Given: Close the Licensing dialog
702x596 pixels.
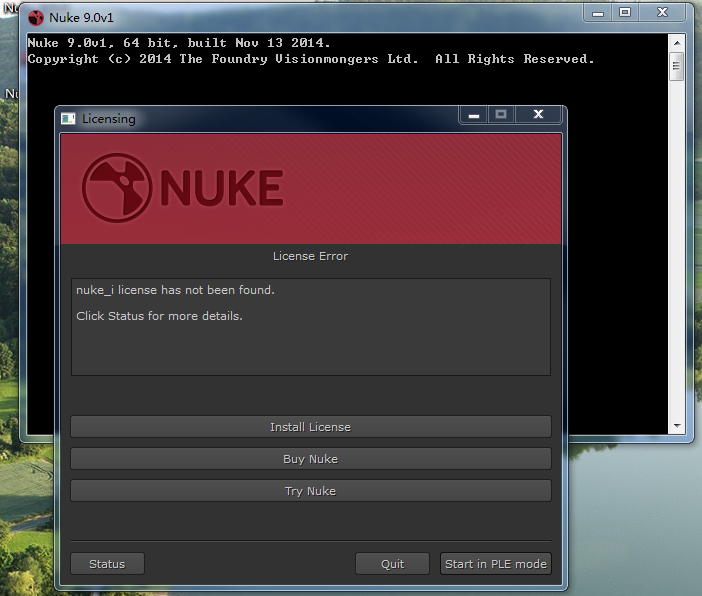Looking at the screenshot, I should [x=538, y=115].
